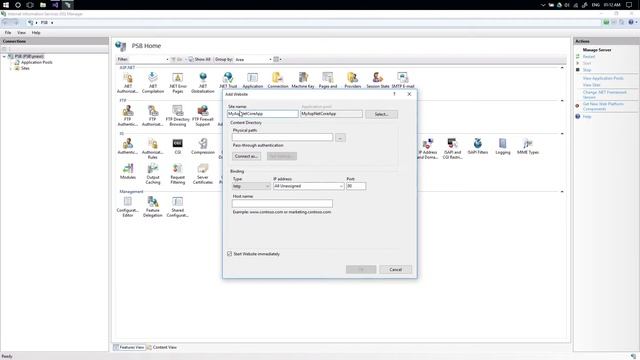The image size is (640, 360).
Task: Open the Compression feature icon
Action: 203,146
